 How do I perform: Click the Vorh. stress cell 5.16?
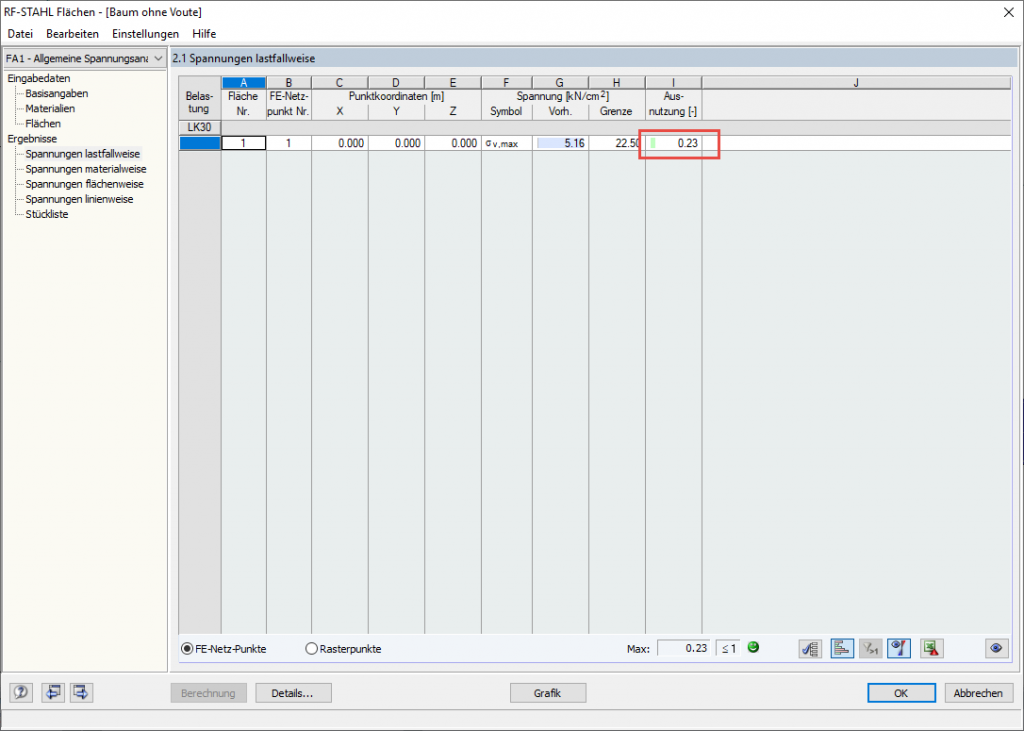click(560, 143)
